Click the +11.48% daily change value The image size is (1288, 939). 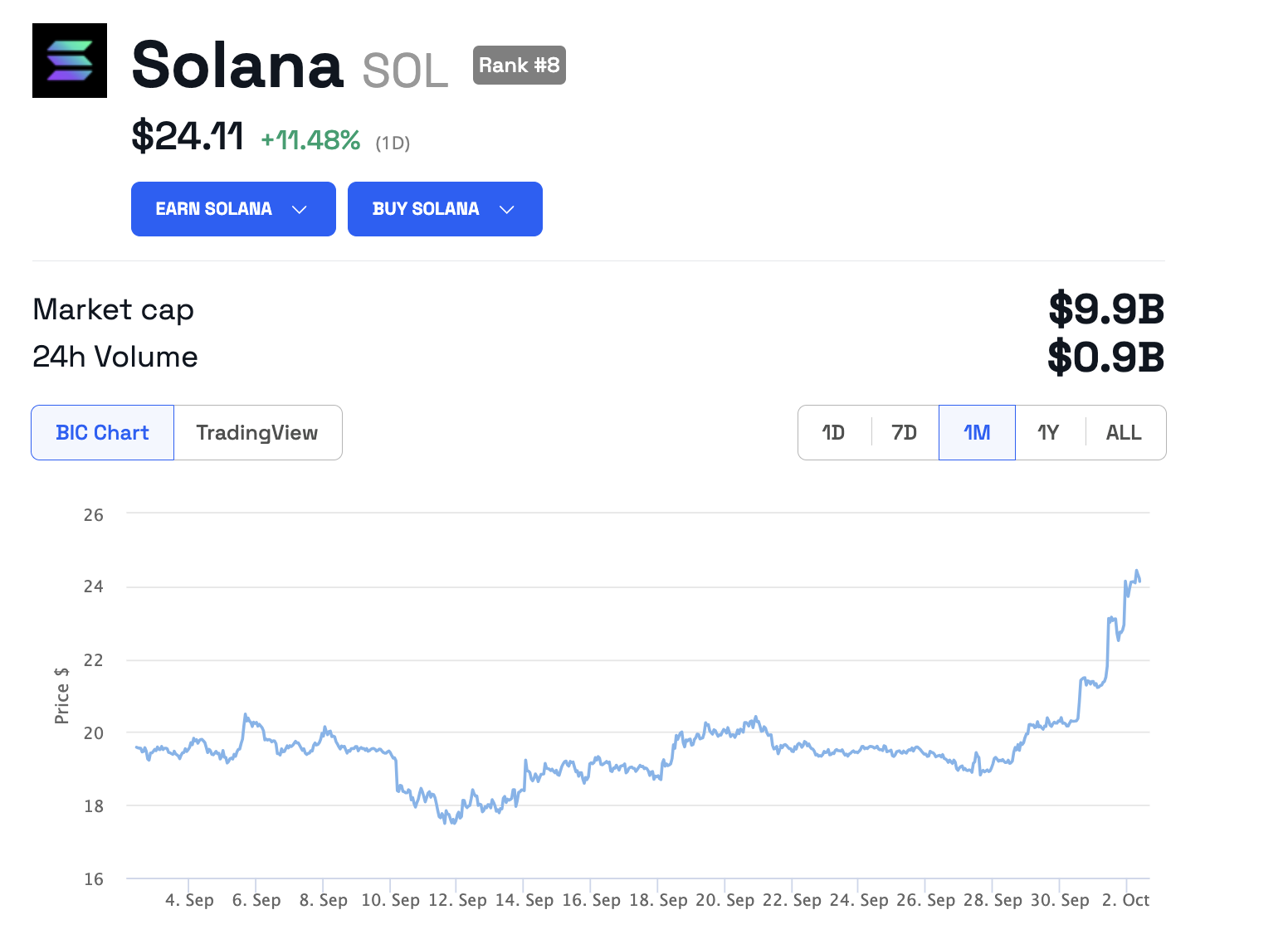pyautogui.click(x=310, y=140)
